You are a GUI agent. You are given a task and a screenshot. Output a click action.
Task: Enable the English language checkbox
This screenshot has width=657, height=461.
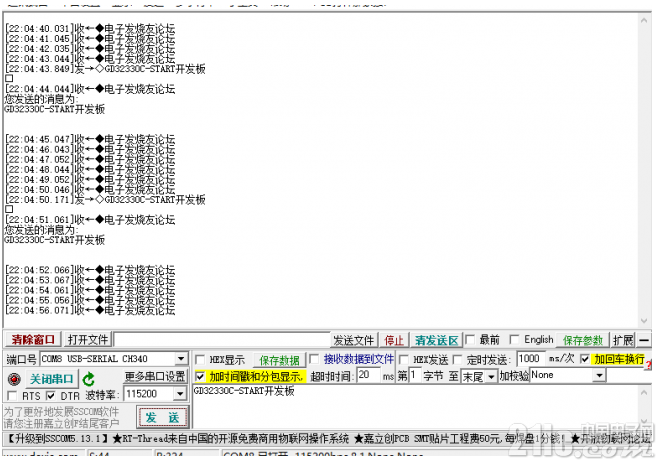[515, 339]
